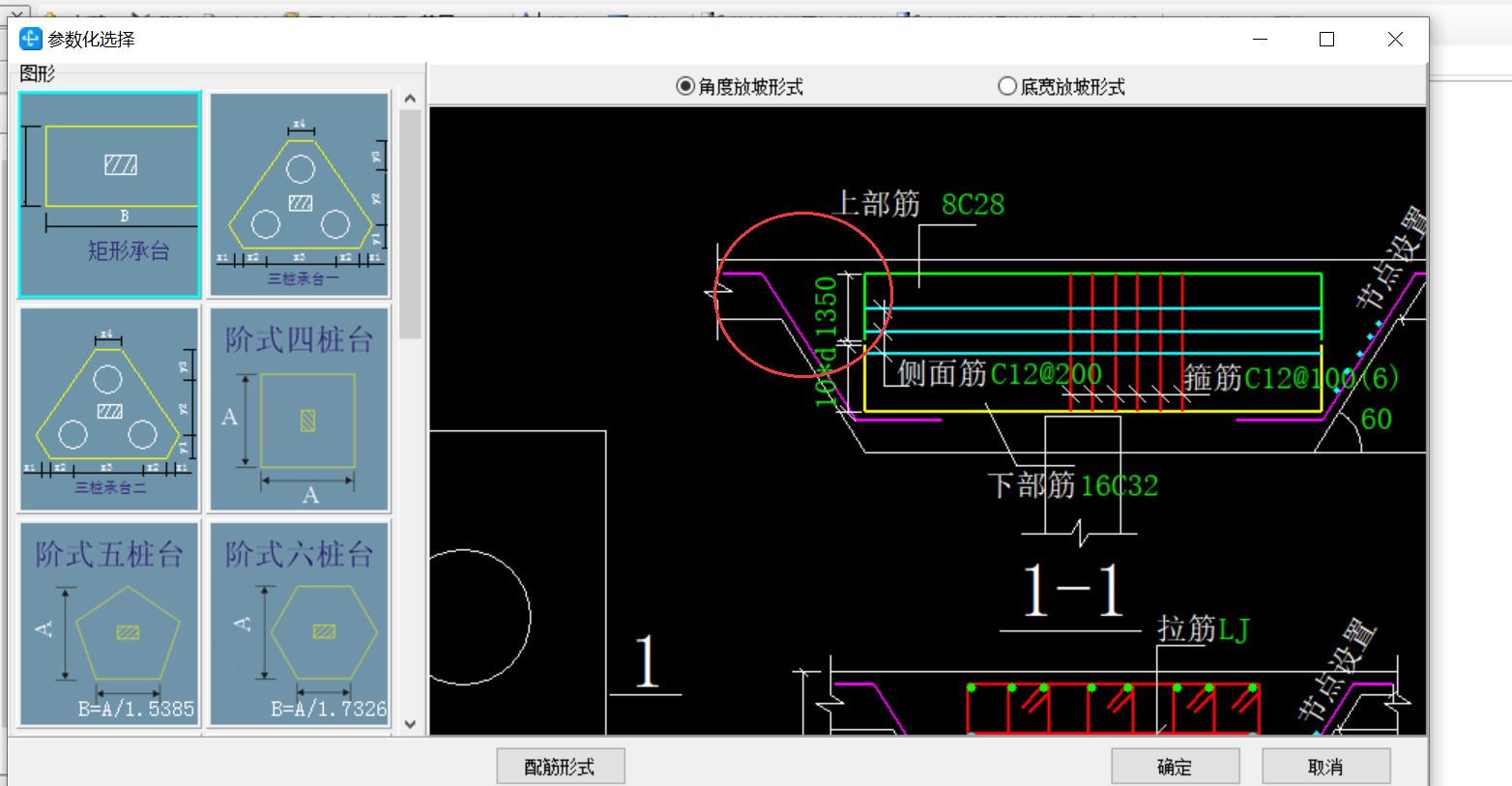Close the 参数化选择 dialog window
The height and width of the screenshot is (786, 1512).
tap(1395, 39)
